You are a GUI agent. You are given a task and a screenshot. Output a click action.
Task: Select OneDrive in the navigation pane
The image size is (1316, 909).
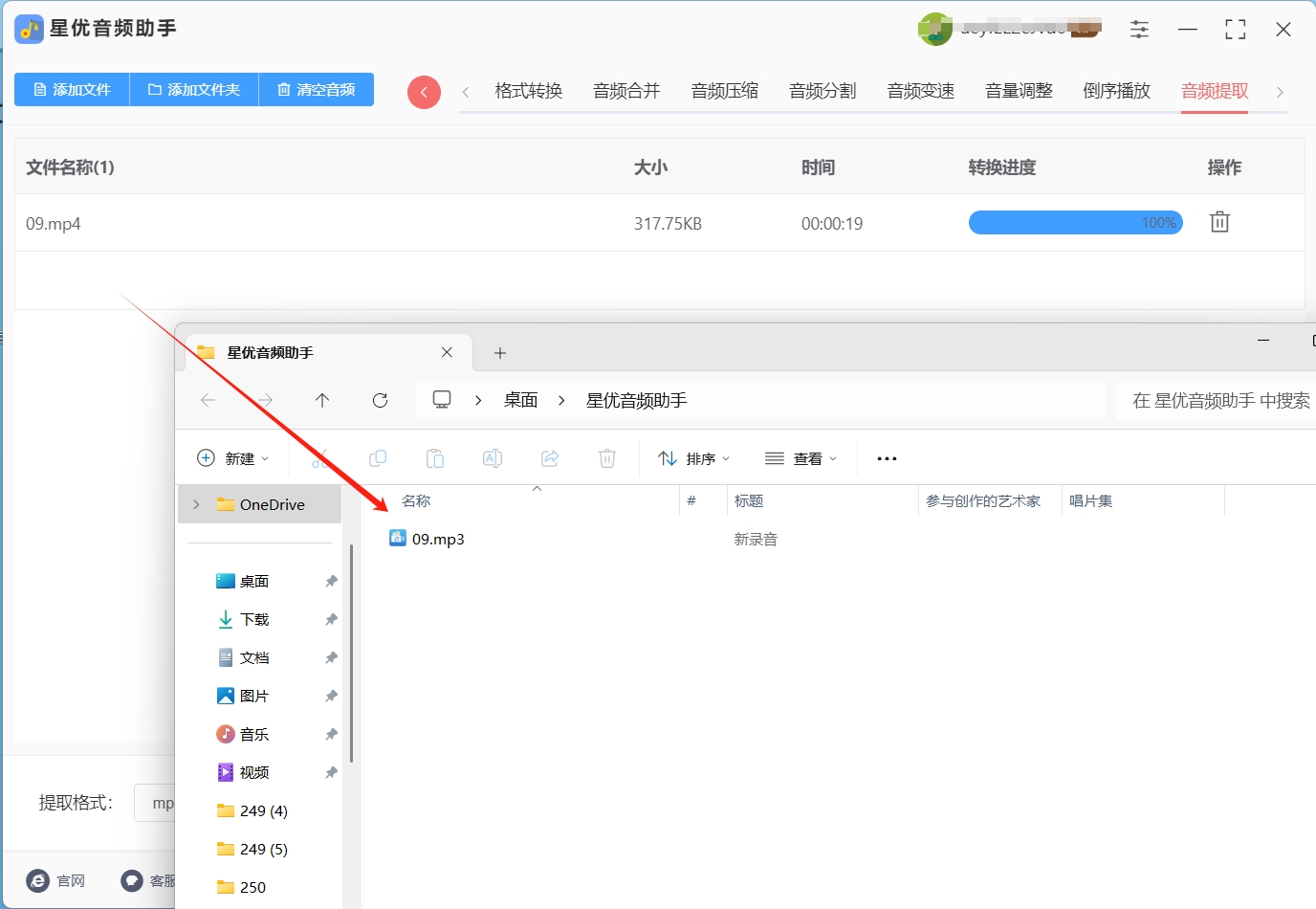point(260,504)
